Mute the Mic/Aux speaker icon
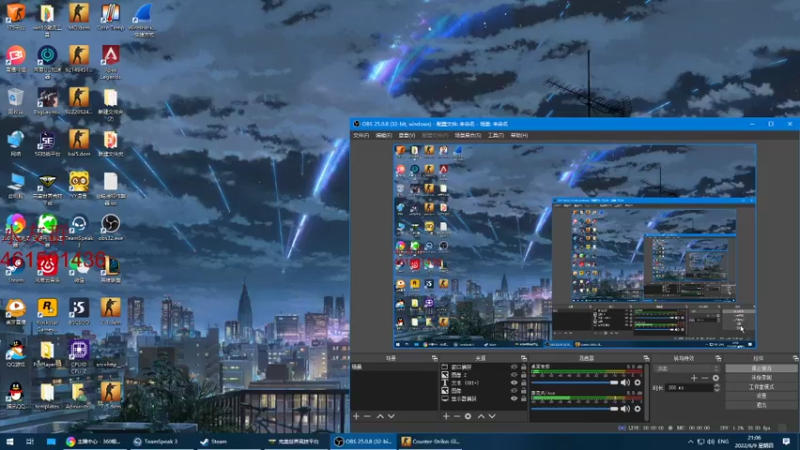This screenshot has width=800, height=450. pos(626,409)
